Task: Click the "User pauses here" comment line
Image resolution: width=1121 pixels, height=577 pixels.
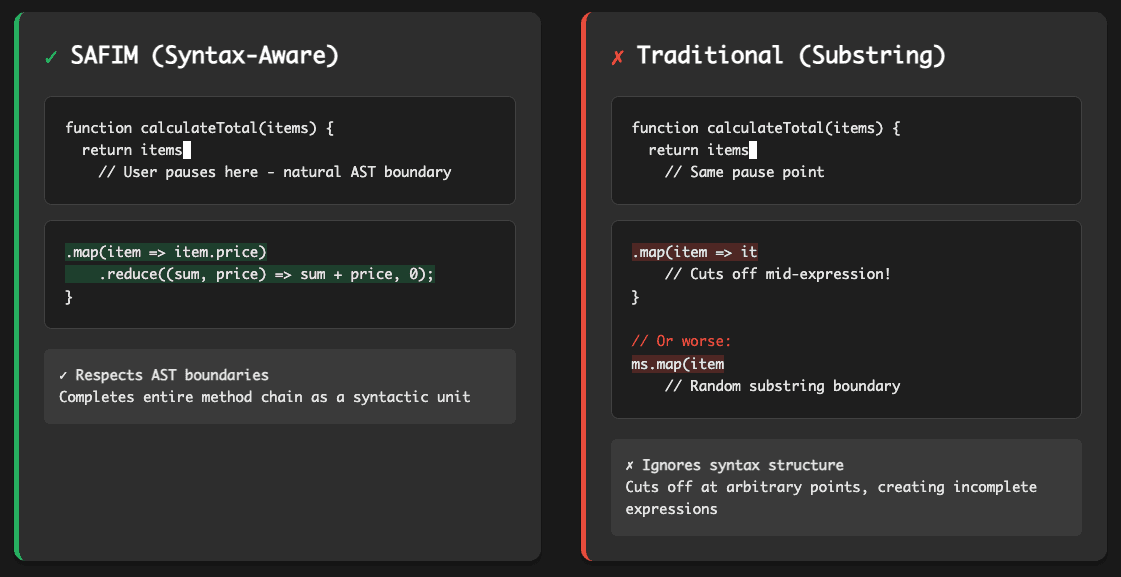Action: pyautogui.click(x=274, y=172)
